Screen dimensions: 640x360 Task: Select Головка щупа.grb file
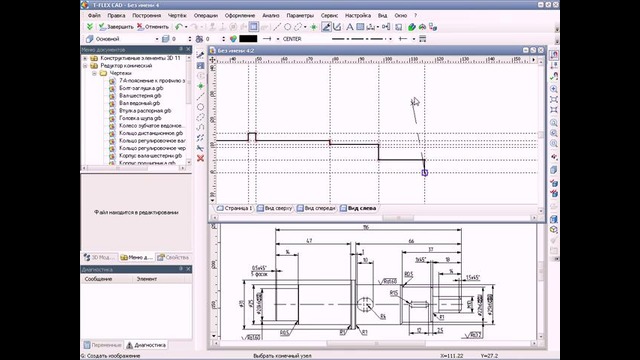click(140, 118)
